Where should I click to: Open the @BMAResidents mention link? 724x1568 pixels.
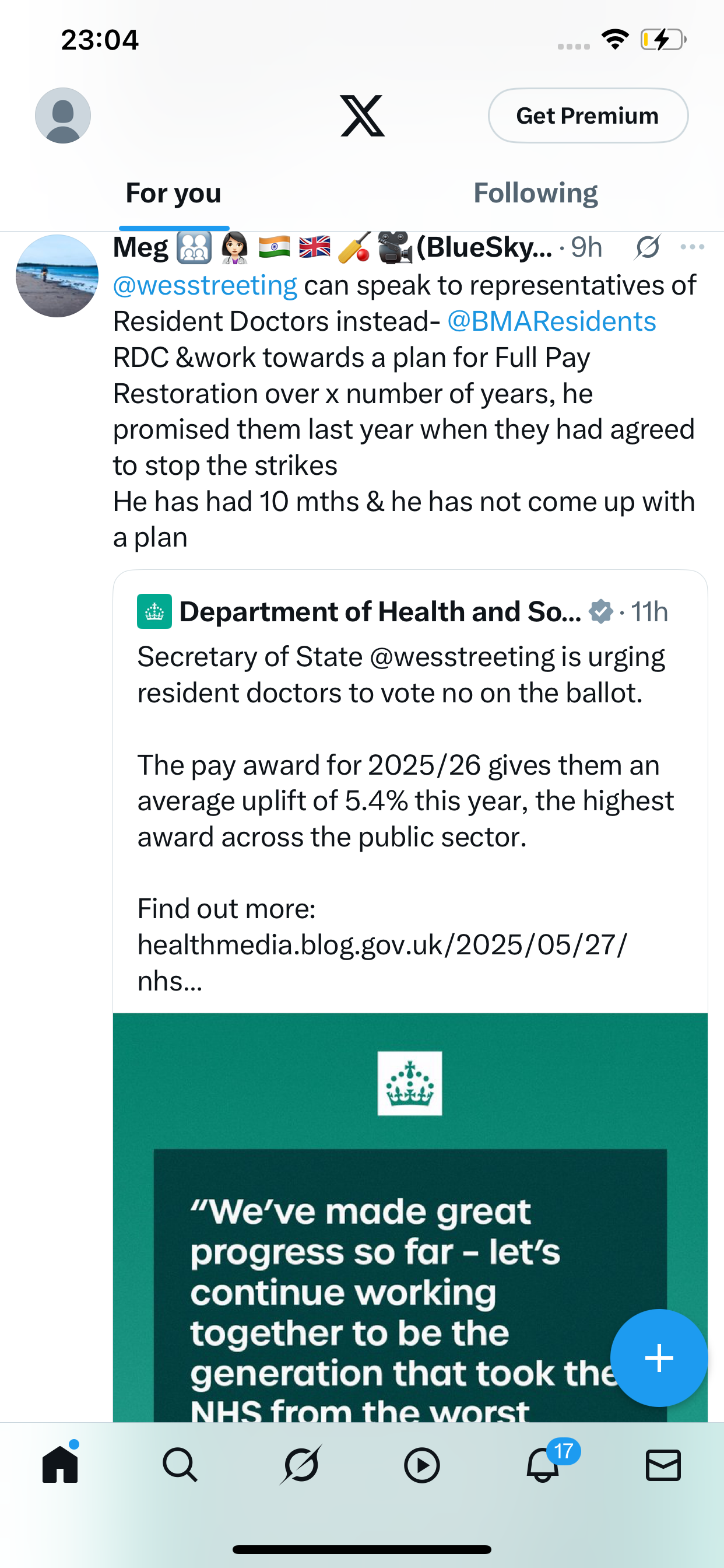[x=552, y=321]
